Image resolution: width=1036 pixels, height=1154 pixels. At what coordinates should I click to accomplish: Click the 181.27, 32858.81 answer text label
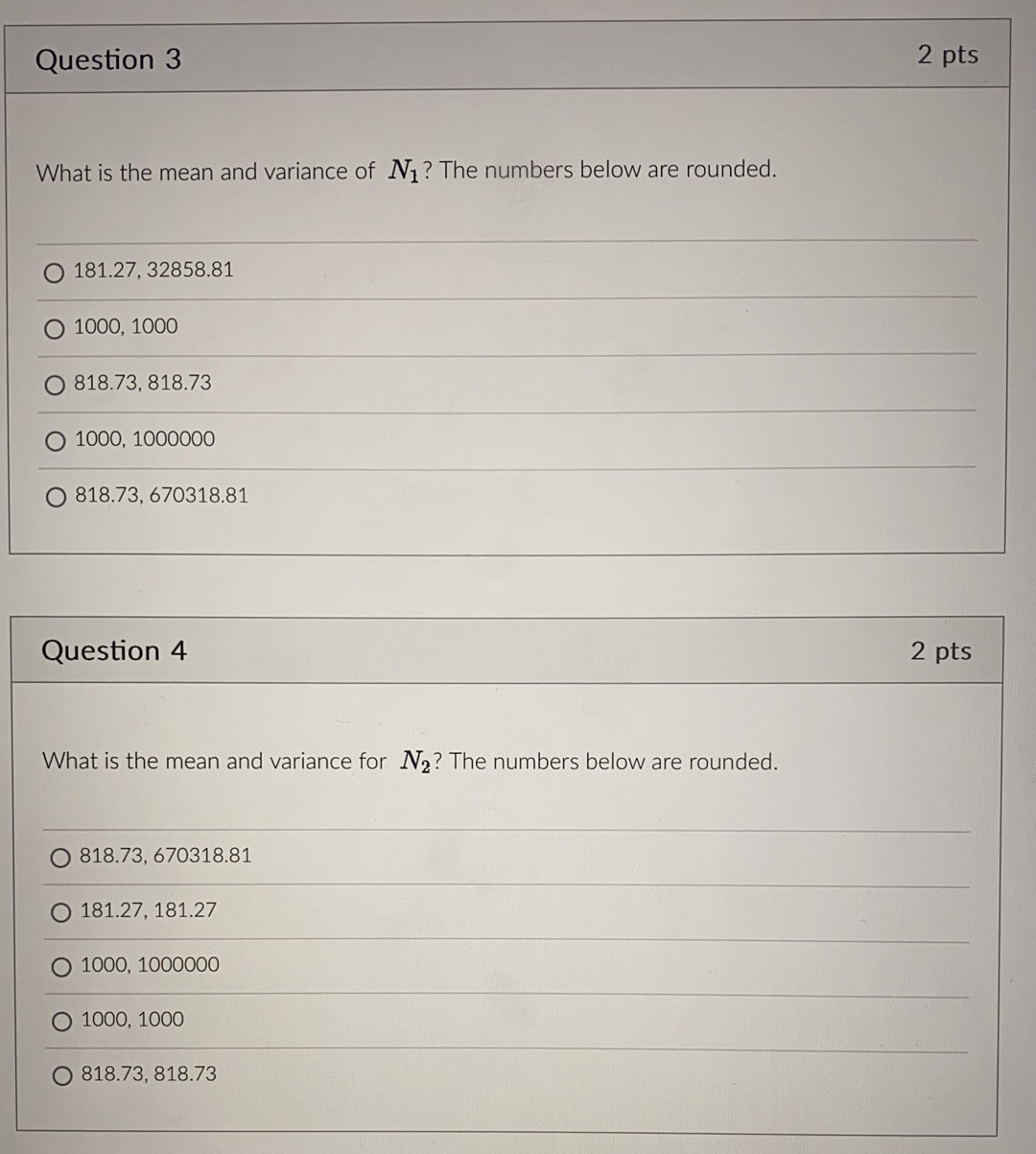coord(154,271)
